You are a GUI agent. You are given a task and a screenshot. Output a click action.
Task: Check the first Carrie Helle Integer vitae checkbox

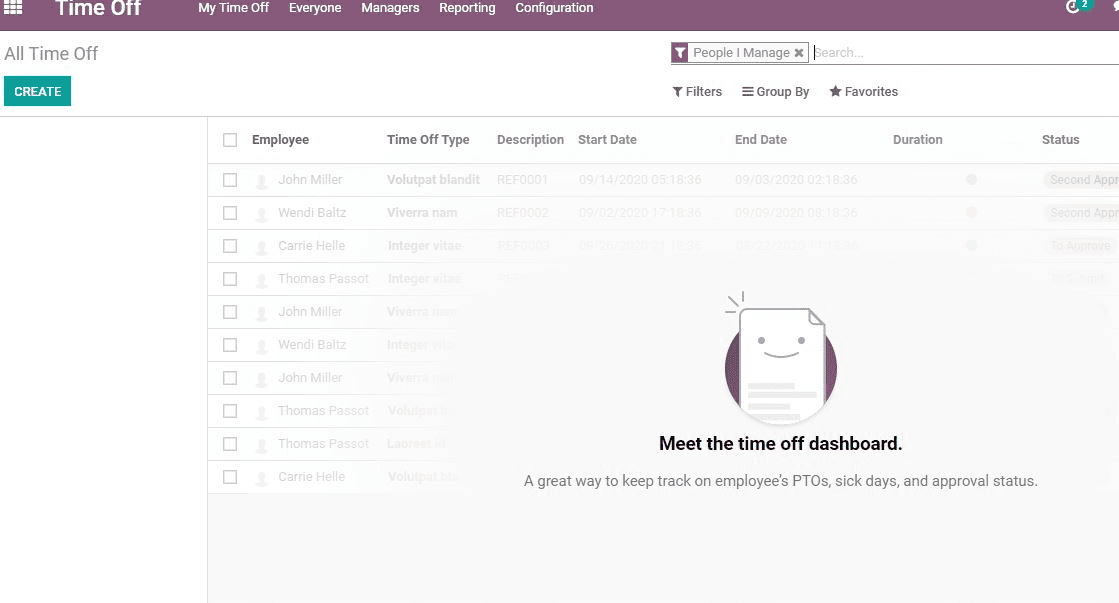coord(230,245)
